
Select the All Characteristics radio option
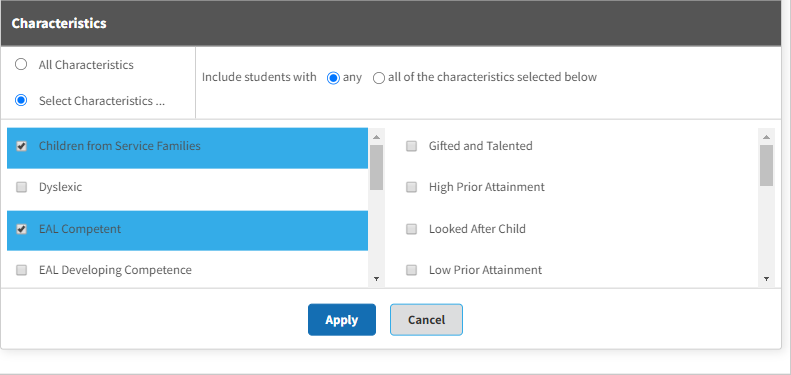point(21,65)
